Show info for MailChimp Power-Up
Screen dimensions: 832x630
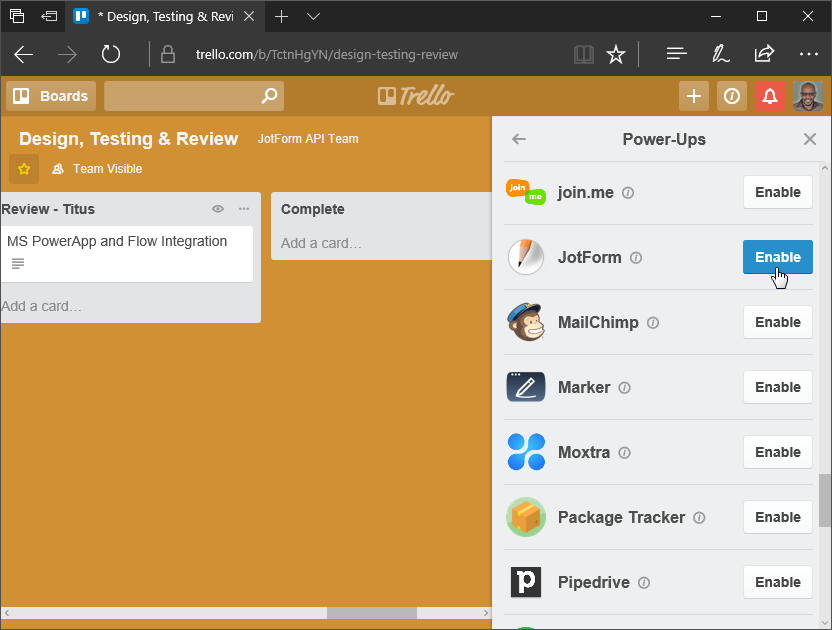(x=653, y=323)
